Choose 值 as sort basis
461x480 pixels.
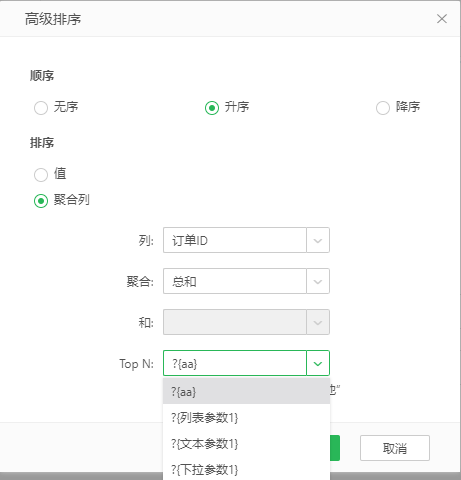click(x=41, y=175)
